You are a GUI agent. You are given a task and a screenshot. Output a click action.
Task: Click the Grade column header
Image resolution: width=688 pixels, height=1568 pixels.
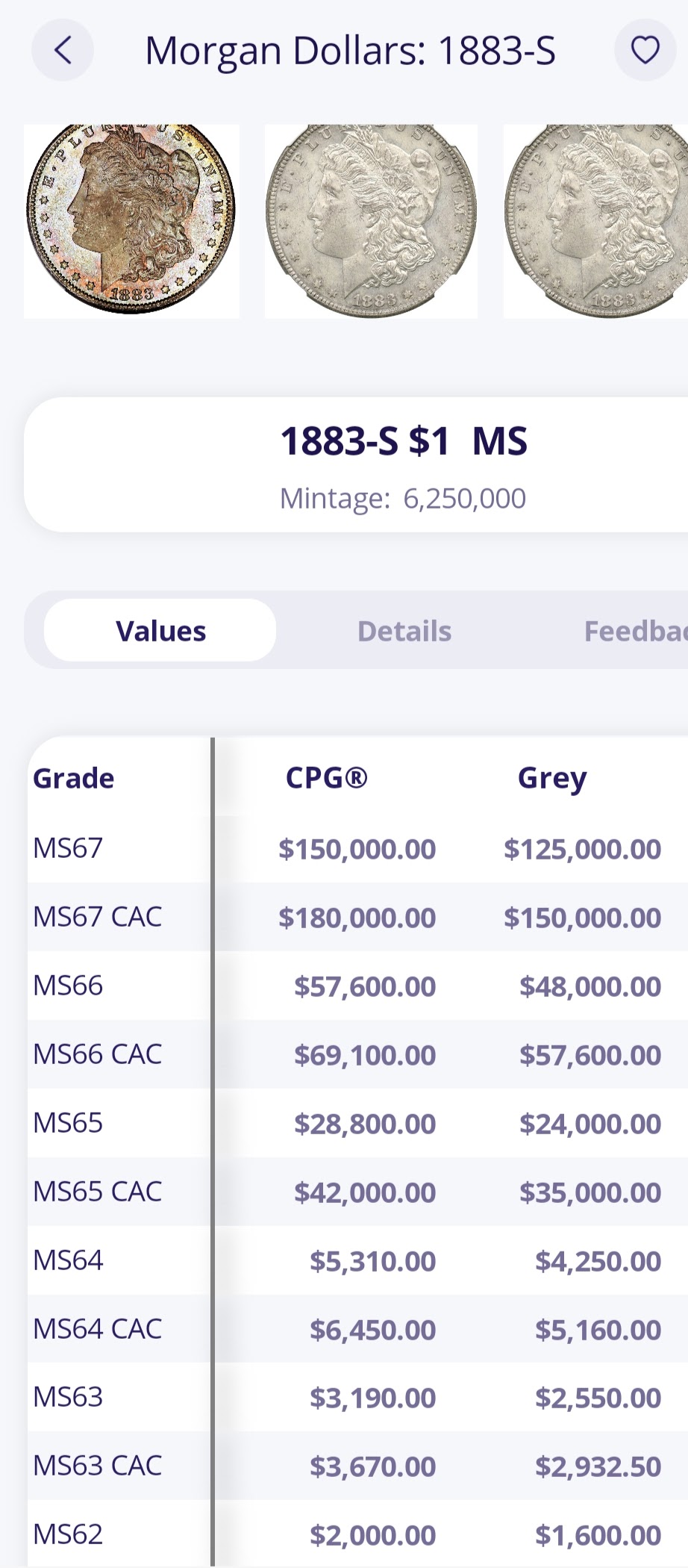click(x=74, y=778)
